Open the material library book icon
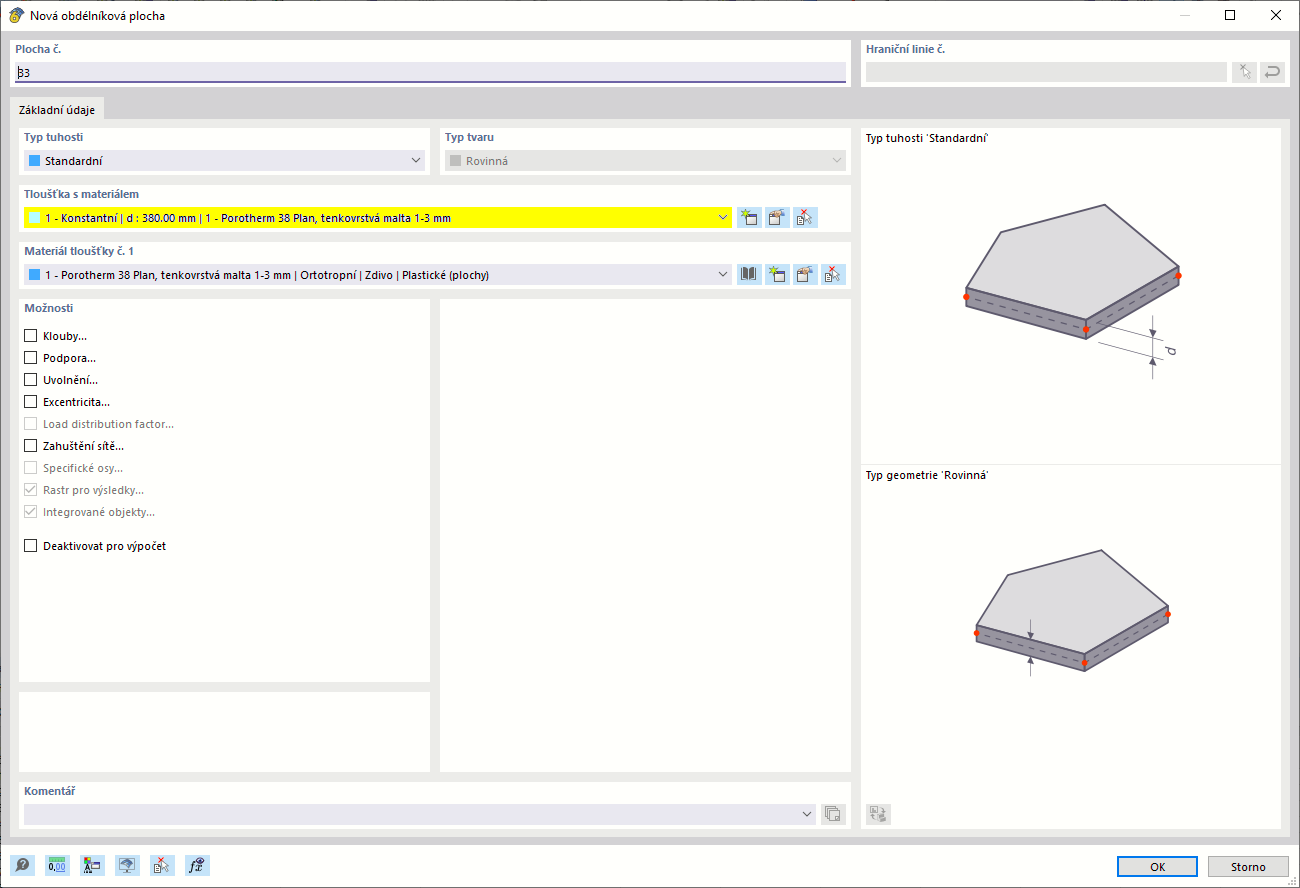The image size is (1300, 888). click(x=749, y=275)
